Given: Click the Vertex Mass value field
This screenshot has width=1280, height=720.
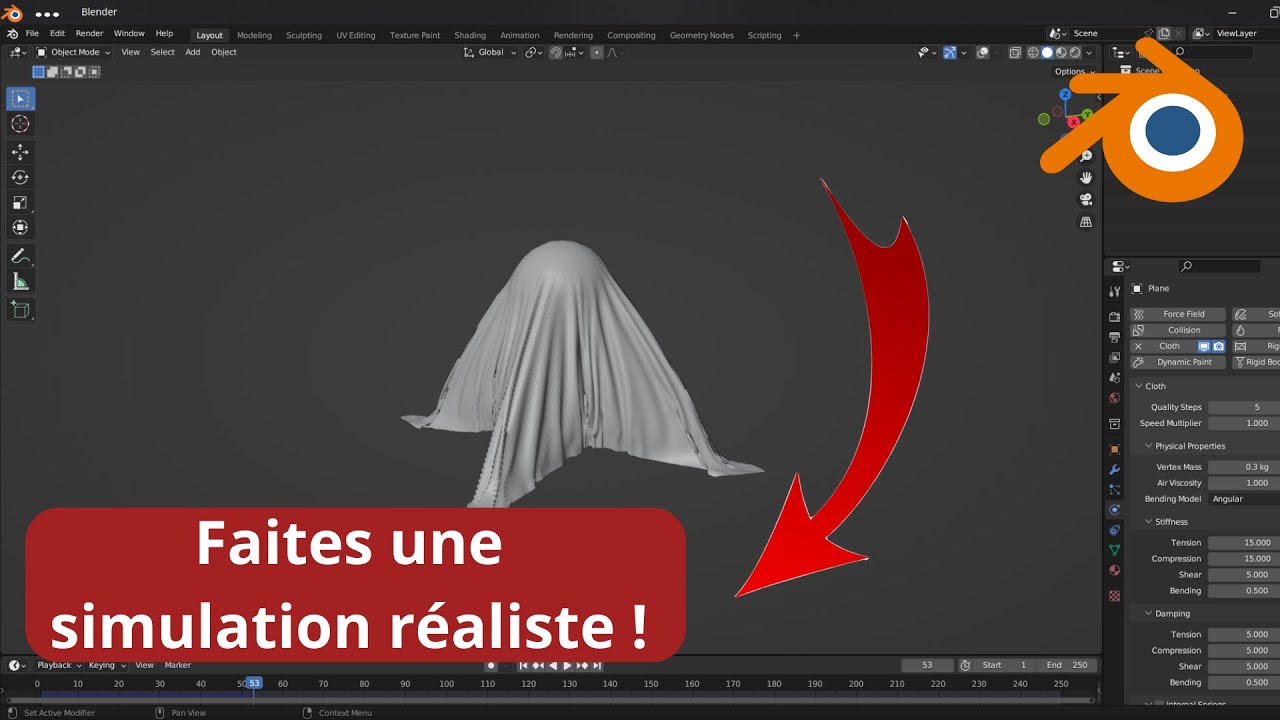Looking at the screenshot, I should click(x=1244, y=467).
